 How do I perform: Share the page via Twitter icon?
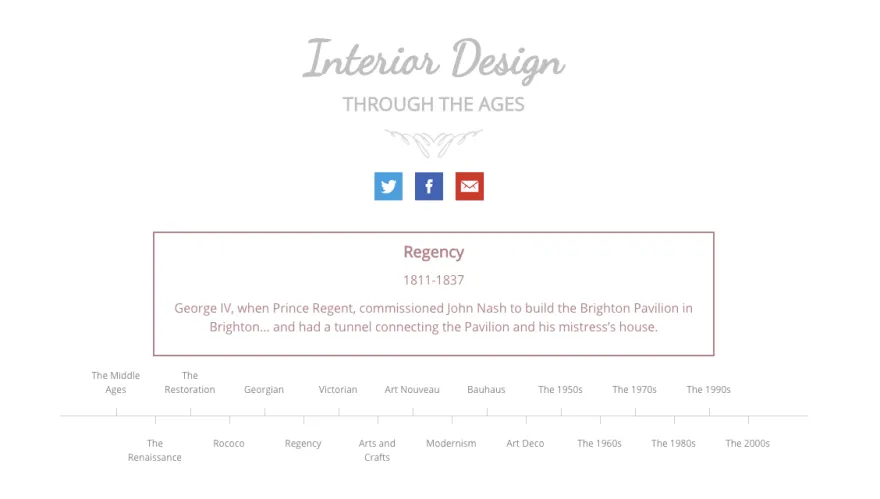388,186
